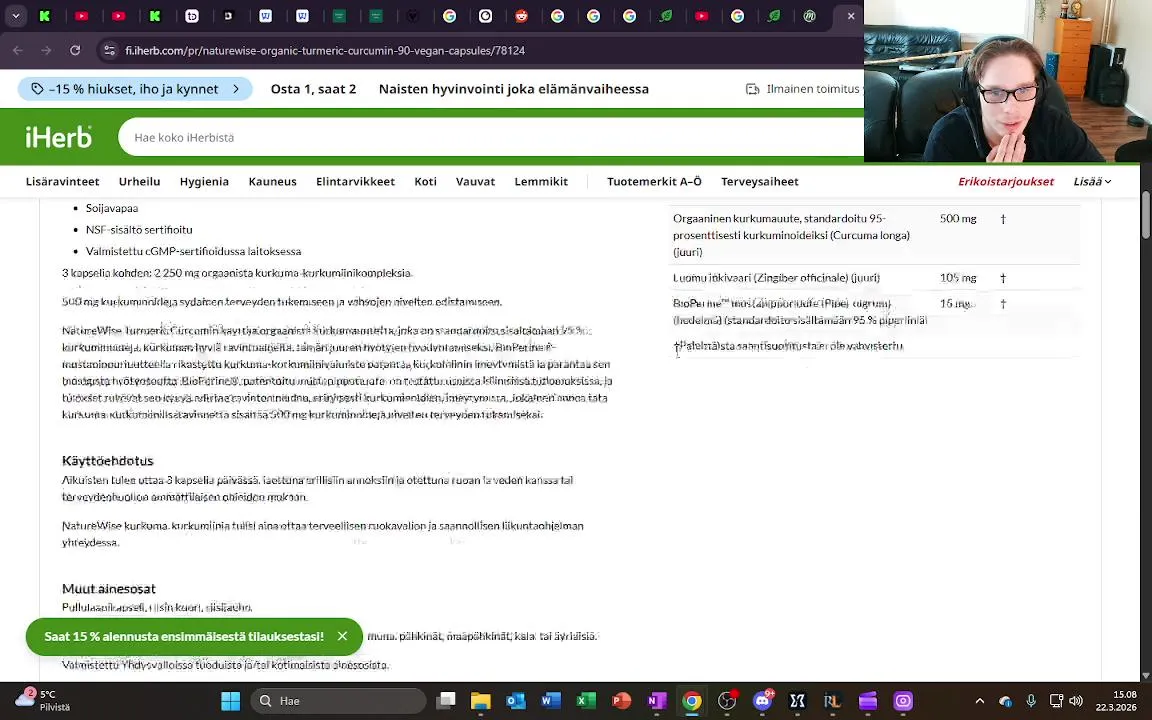
Task: Open the Hygienia menu
Action: pyautogui.click(x=204, y=181)
